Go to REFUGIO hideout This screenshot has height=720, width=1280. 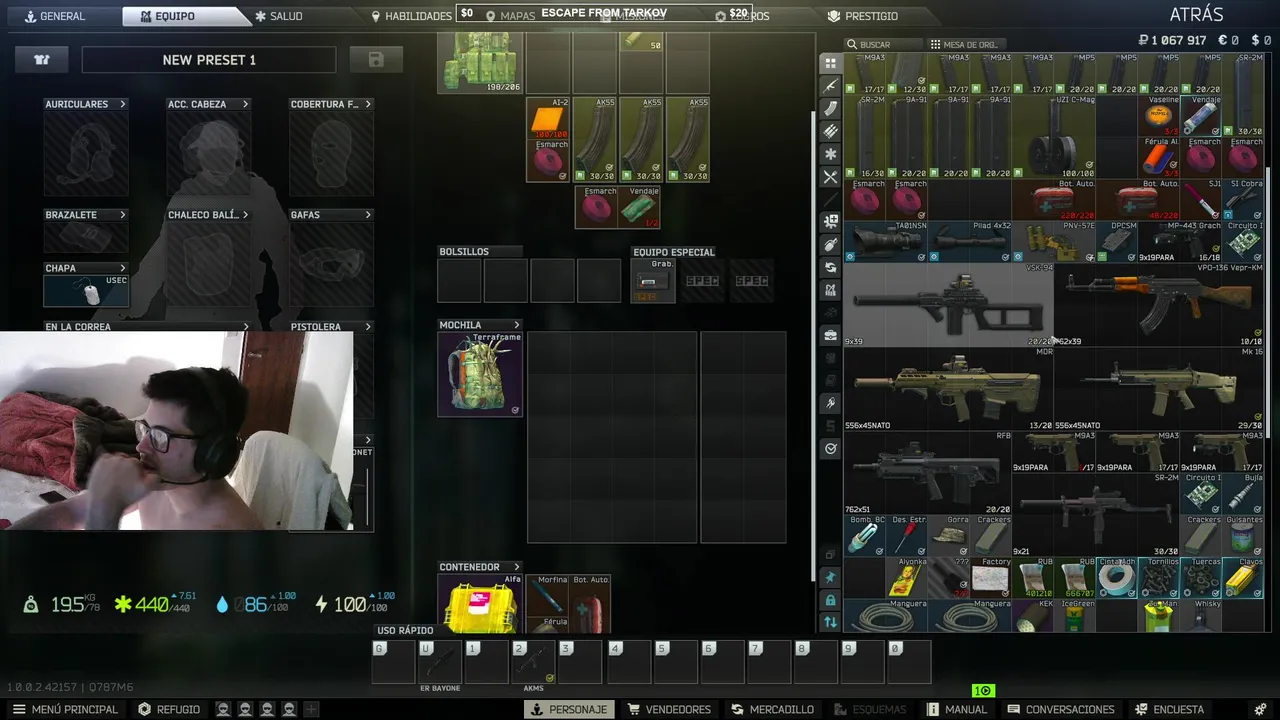click(x=169, y=709)
